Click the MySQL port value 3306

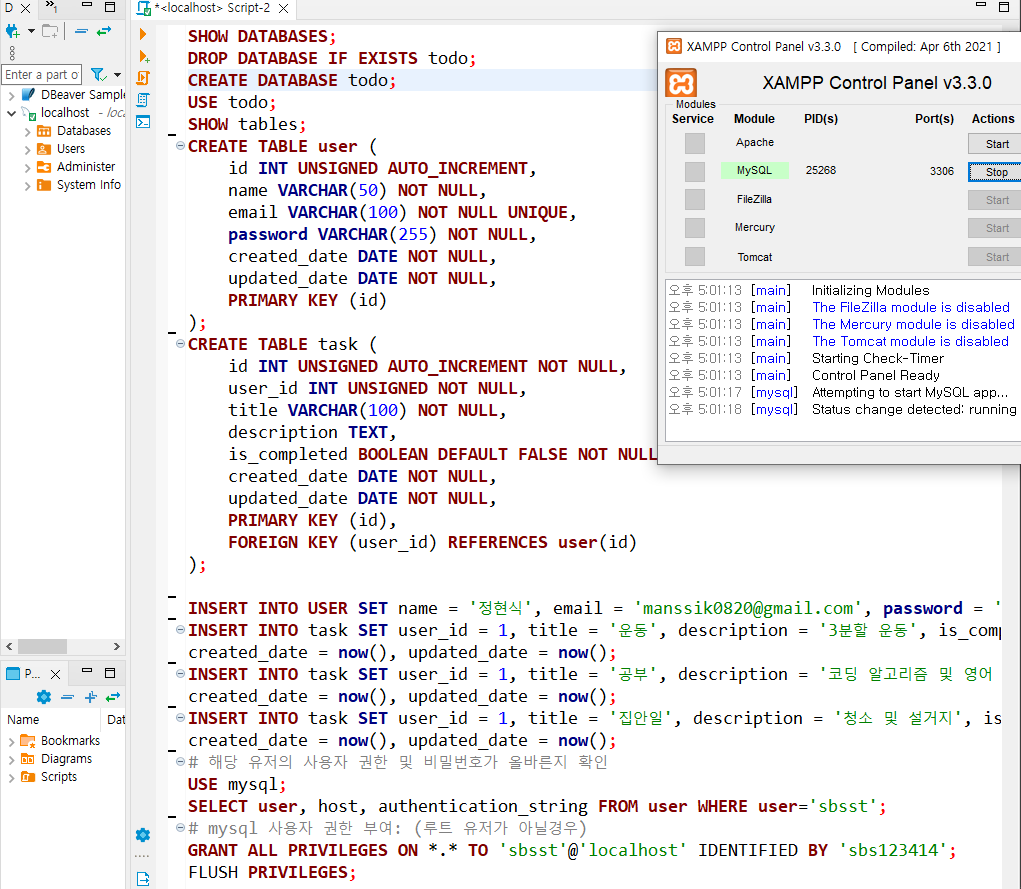pyautogui.click(x=942, y=171)
